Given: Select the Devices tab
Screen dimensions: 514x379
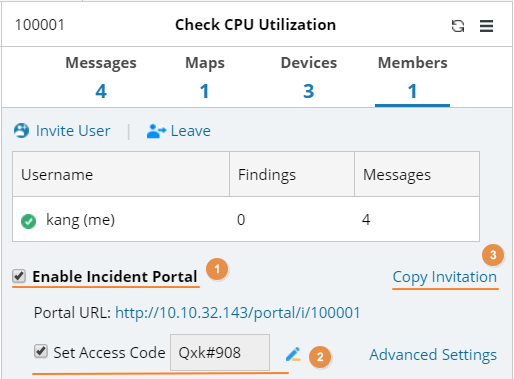Looking at the screenshot, I should coord(309,77).
